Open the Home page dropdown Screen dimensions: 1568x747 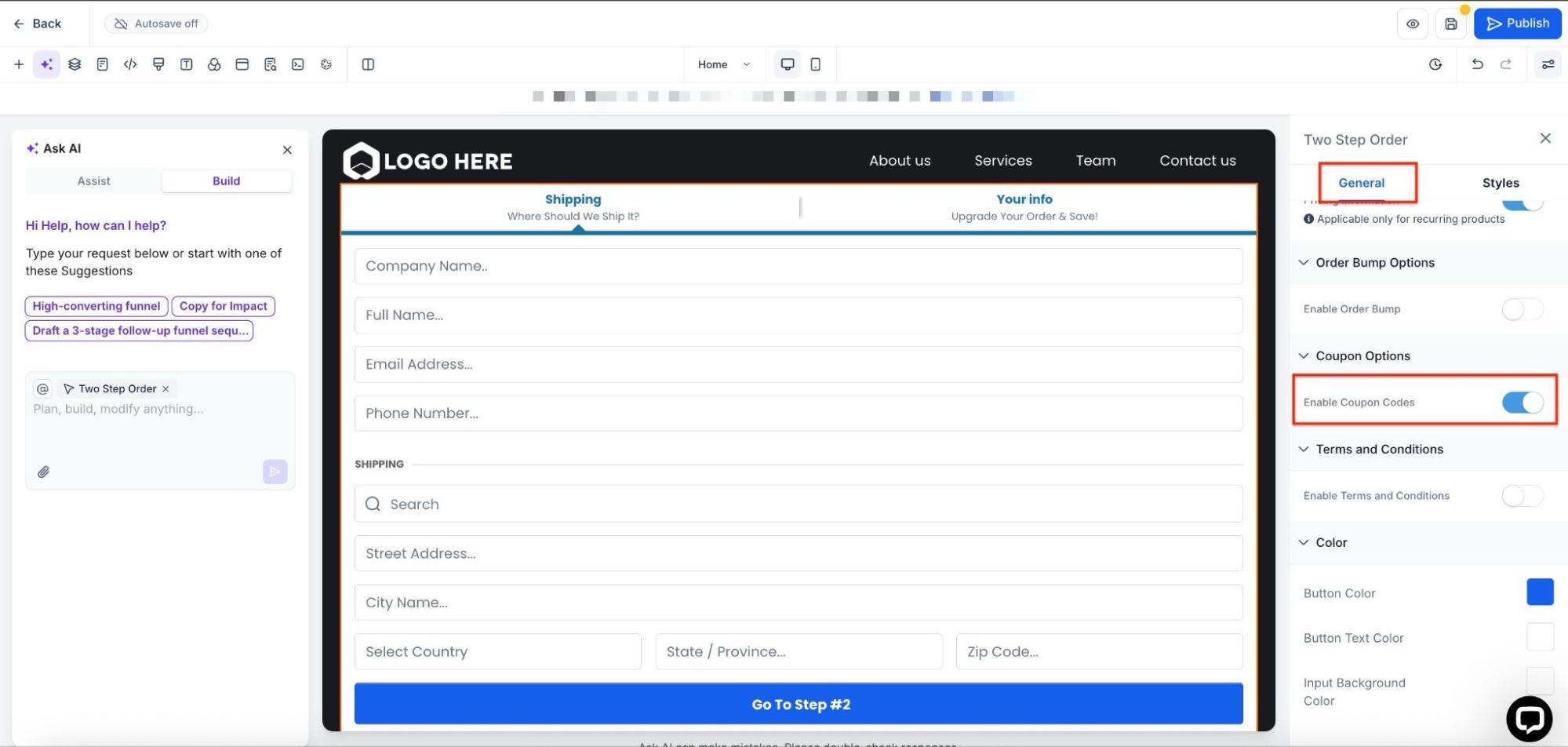(723, 64)
